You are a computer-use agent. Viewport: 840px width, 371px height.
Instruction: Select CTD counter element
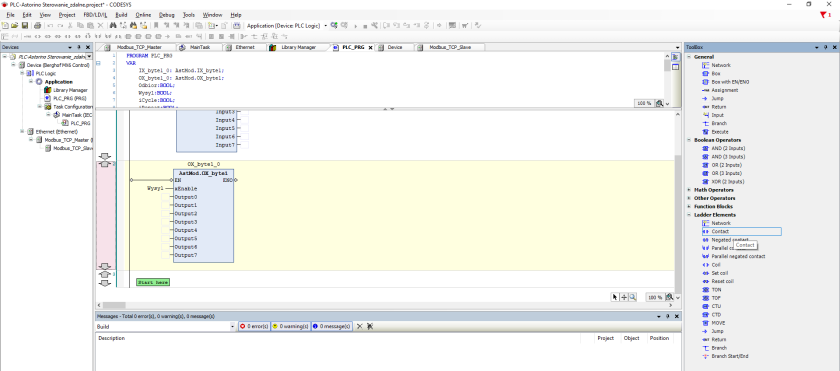tap(716, 315)
